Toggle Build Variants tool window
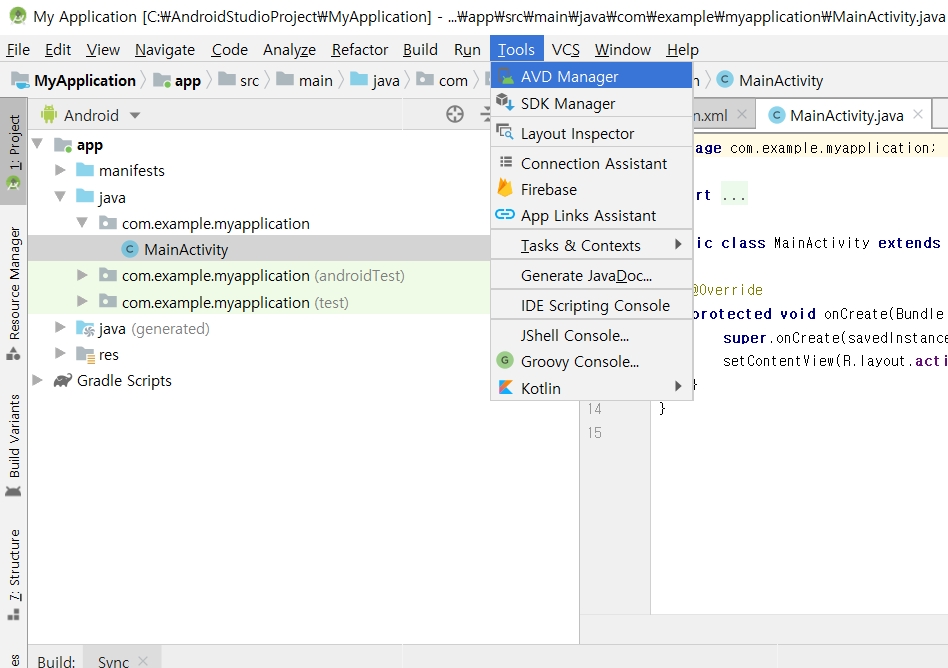Viewport: 948px width, 668px height. pos(13,445)
